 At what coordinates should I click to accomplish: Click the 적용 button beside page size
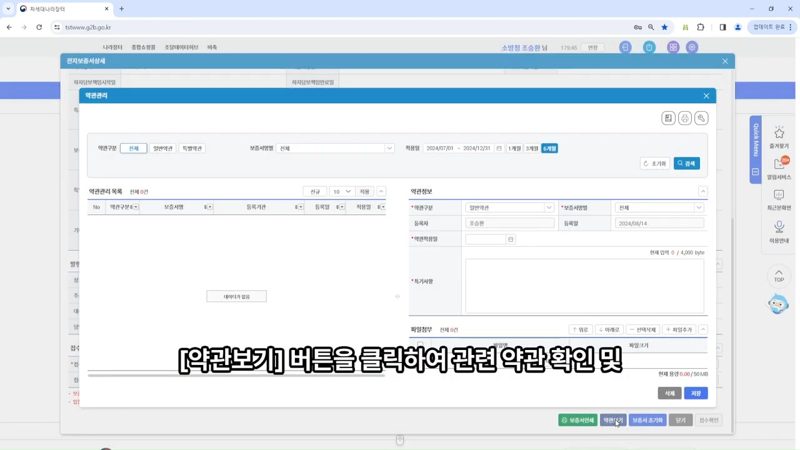coord(364,191)
